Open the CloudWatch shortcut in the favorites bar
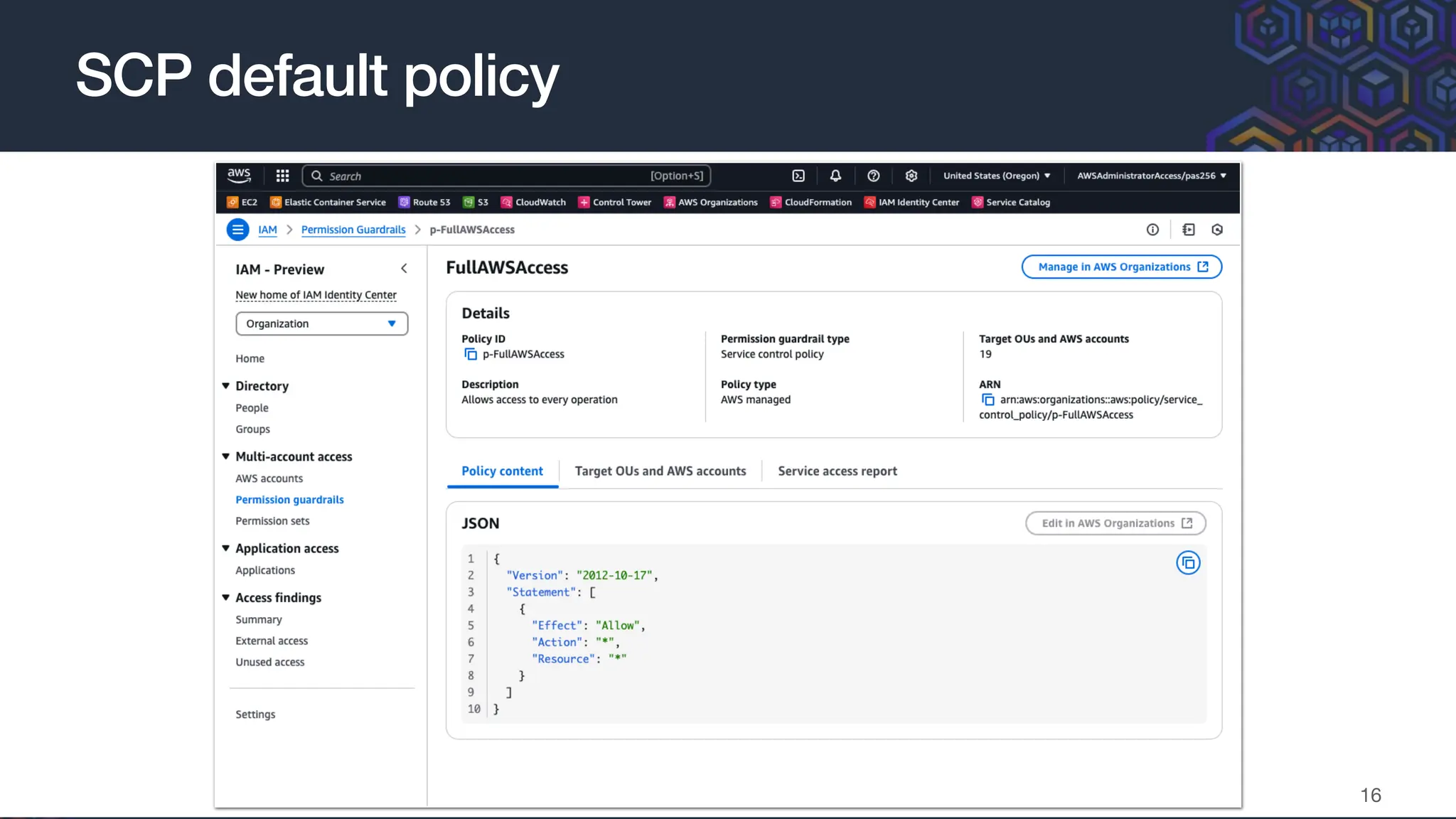The height and width of the screenshot is (819, 1456). (533, 203)
